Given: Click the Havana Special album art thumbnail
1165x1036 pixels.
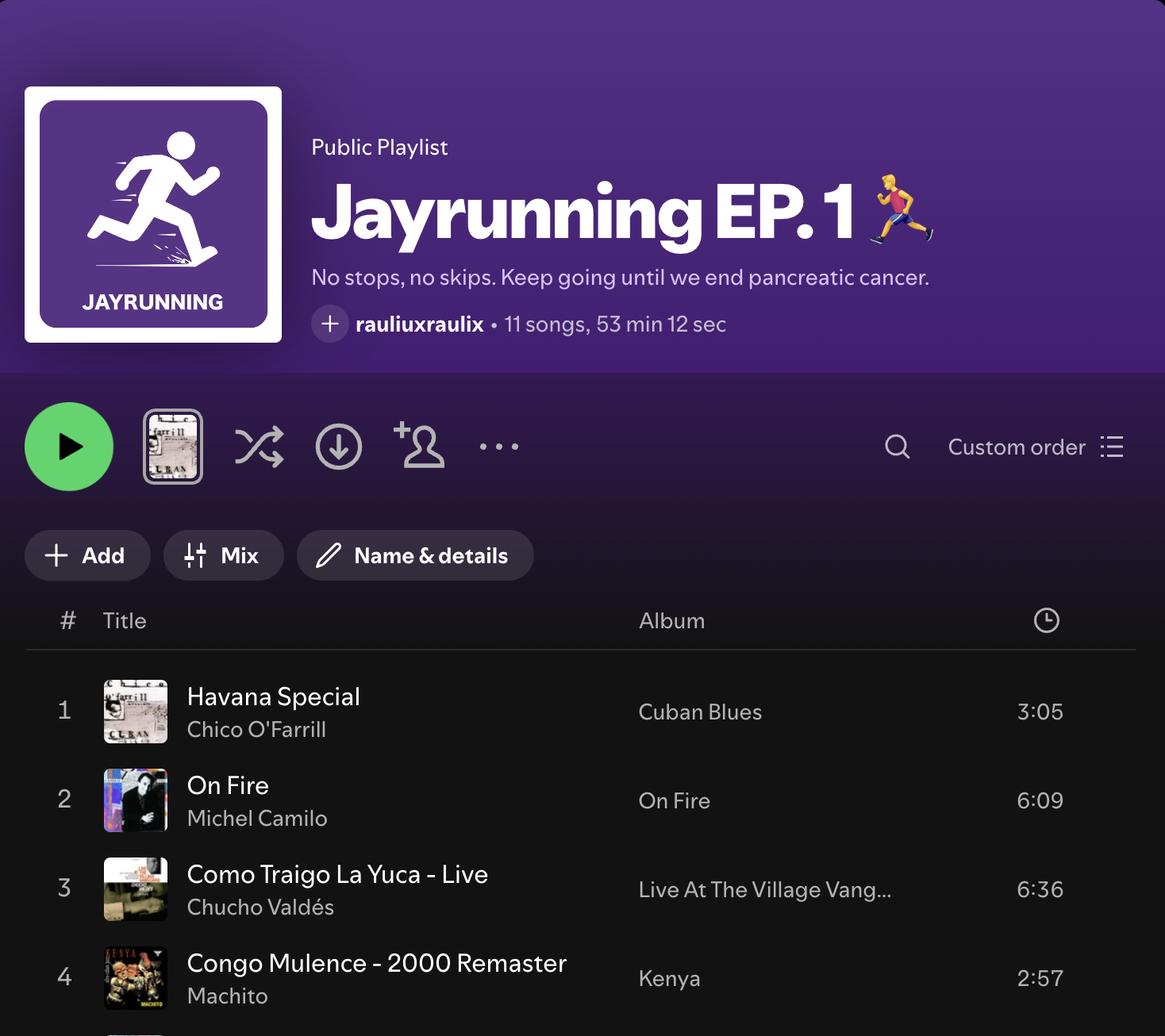Looking at the screenshot, I should (x=136, y=712).
